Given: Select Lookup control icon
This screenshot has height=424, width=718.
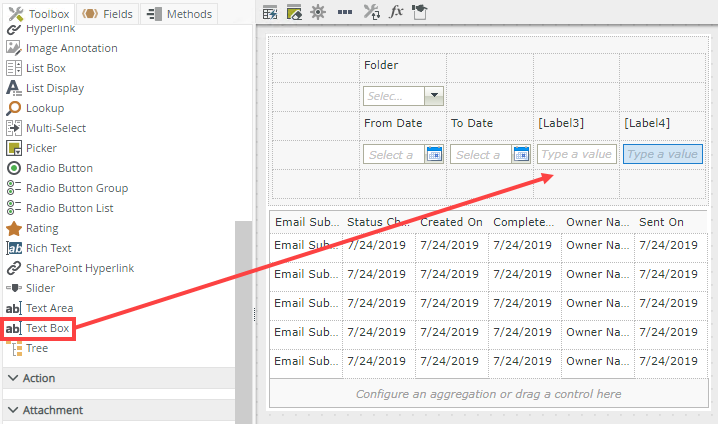Looking at the screenshot, I should click(x=14, y=108).
